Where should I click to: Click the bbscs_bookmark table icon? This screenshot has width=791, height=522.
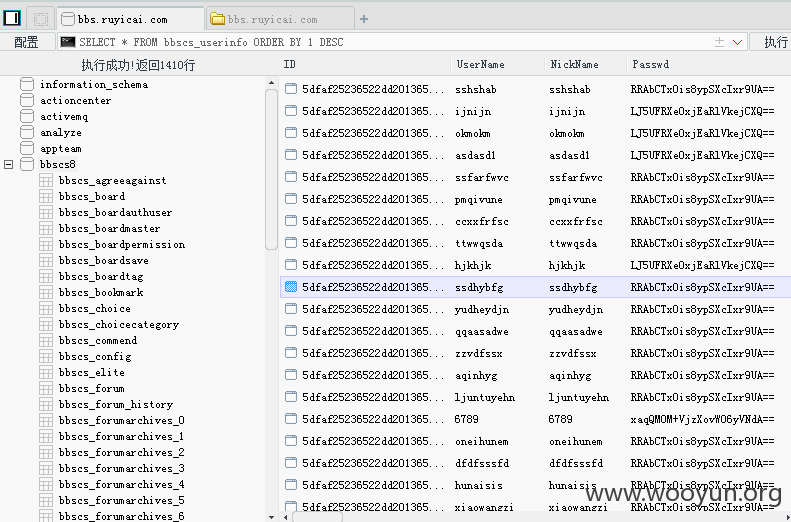pyautogui.click(x=46, y=293)
